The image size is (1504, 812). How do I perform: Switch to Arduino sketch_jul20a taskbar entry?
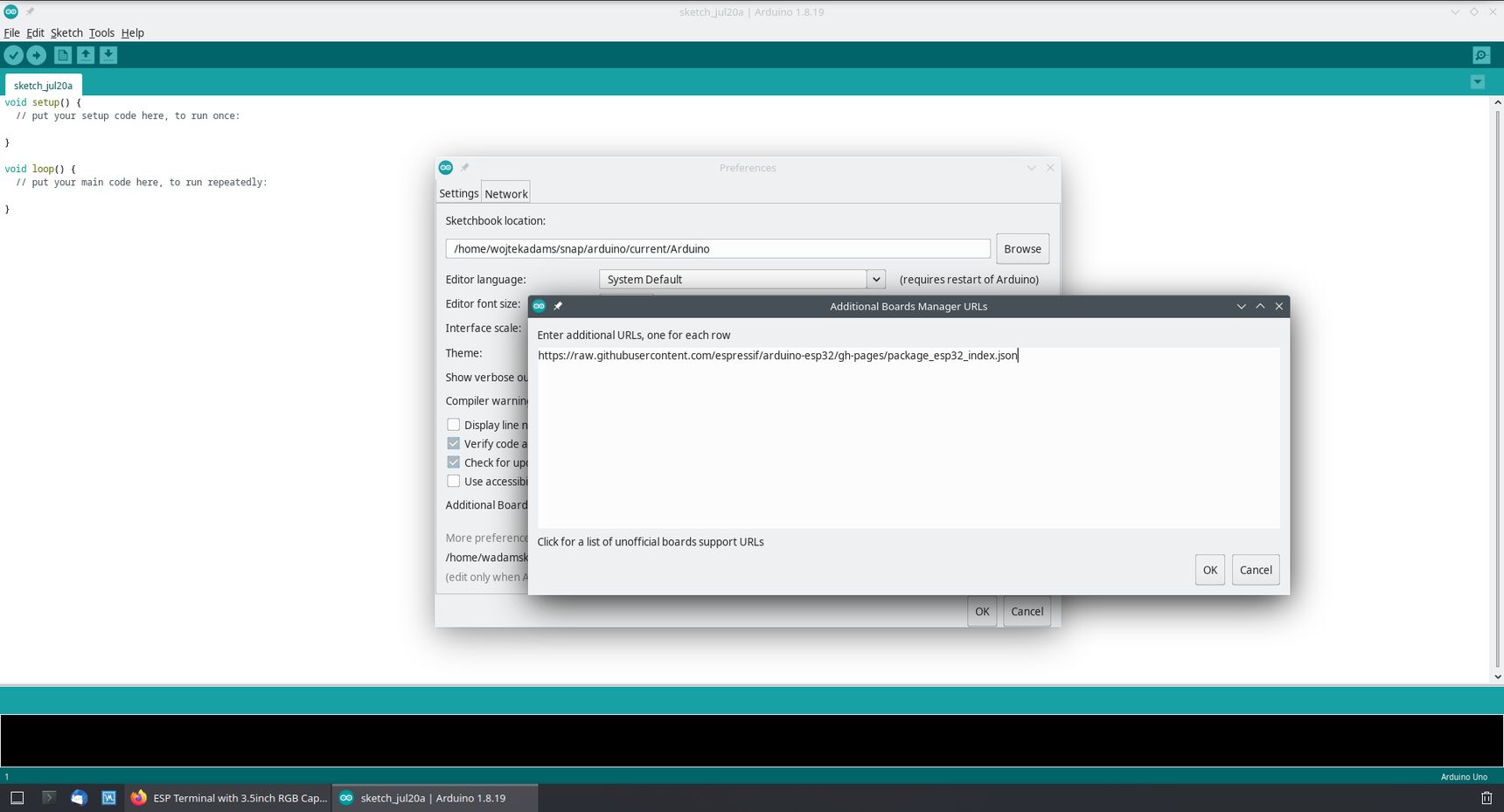(x=435, y=797)
